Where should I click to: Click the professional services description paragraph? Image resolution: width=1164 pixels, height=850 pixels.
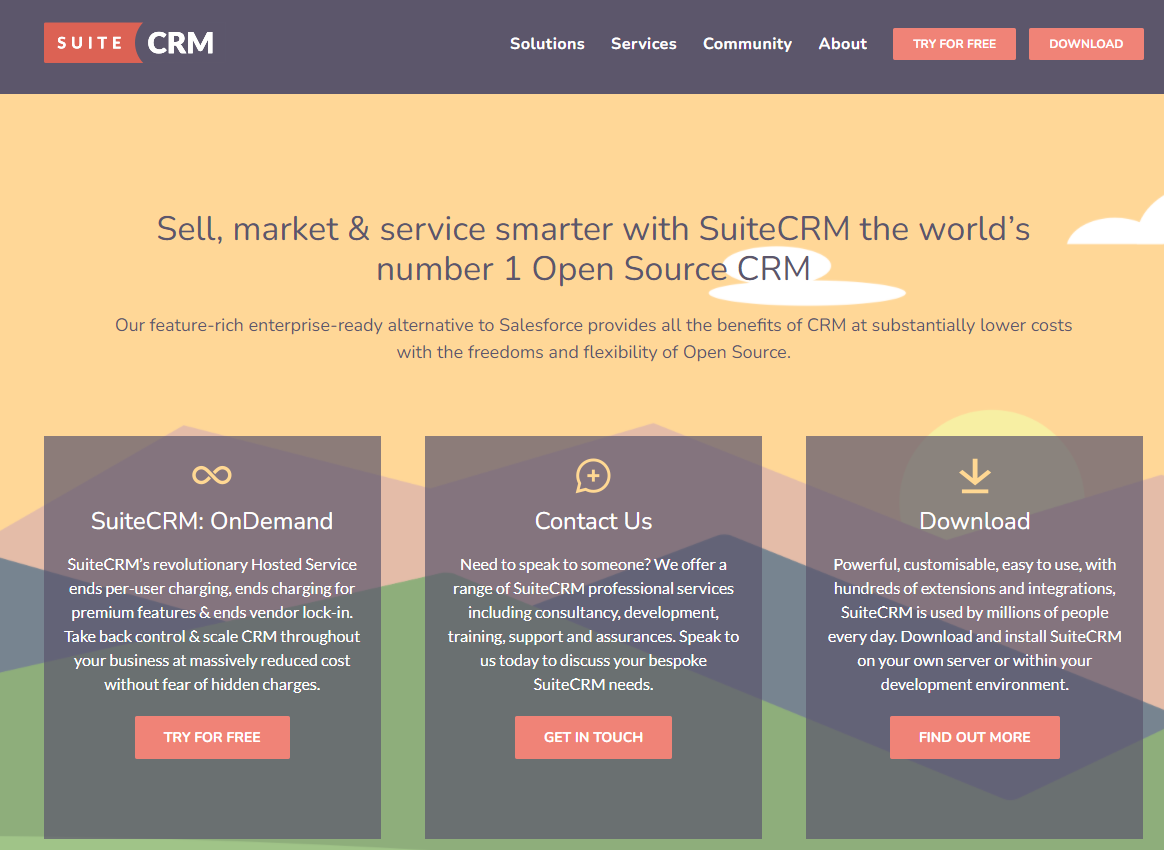tap(593, 624)
